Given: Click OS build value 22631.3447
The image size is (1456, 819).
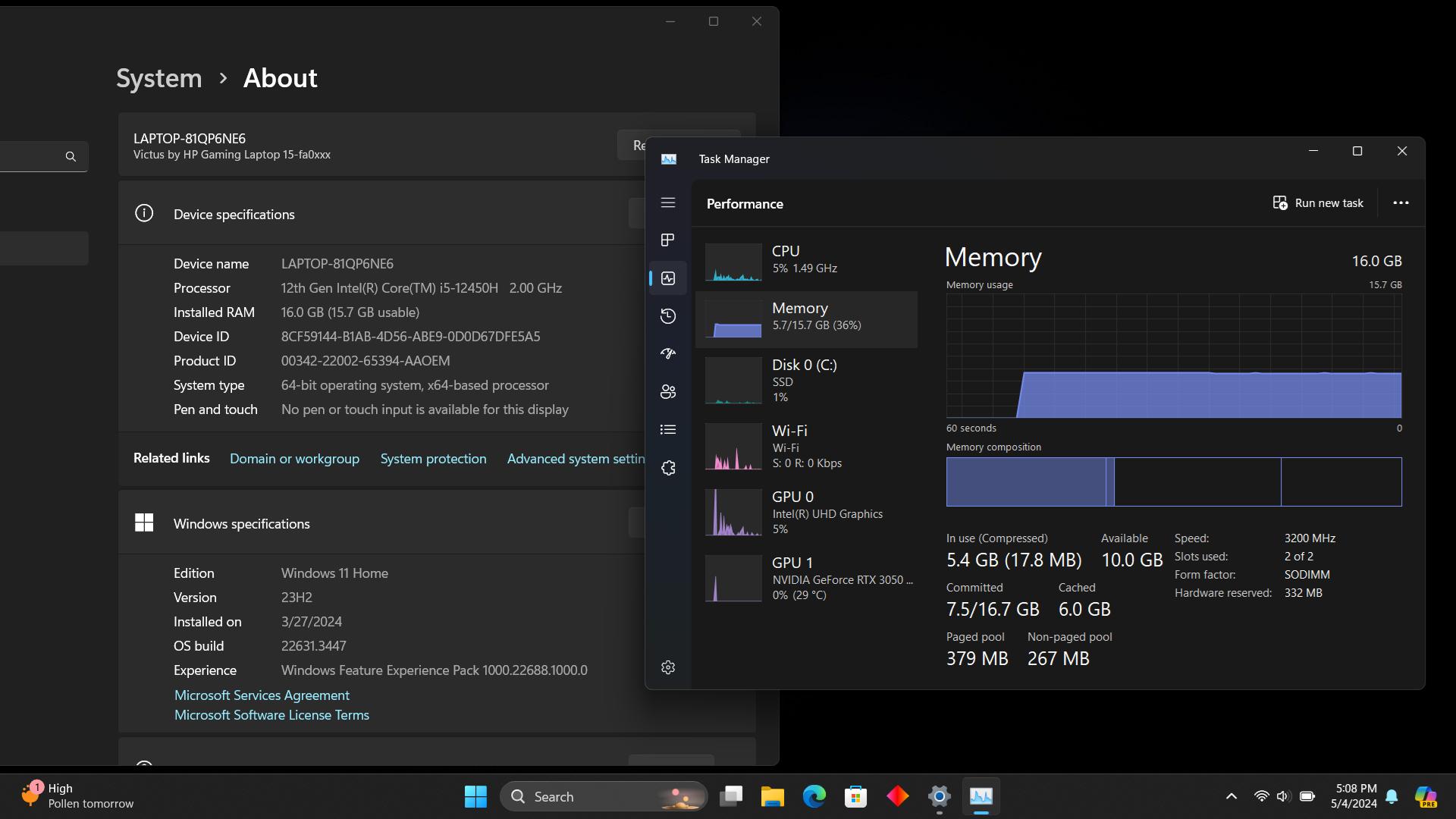Looking at the screenshot, I should (313, 646).
